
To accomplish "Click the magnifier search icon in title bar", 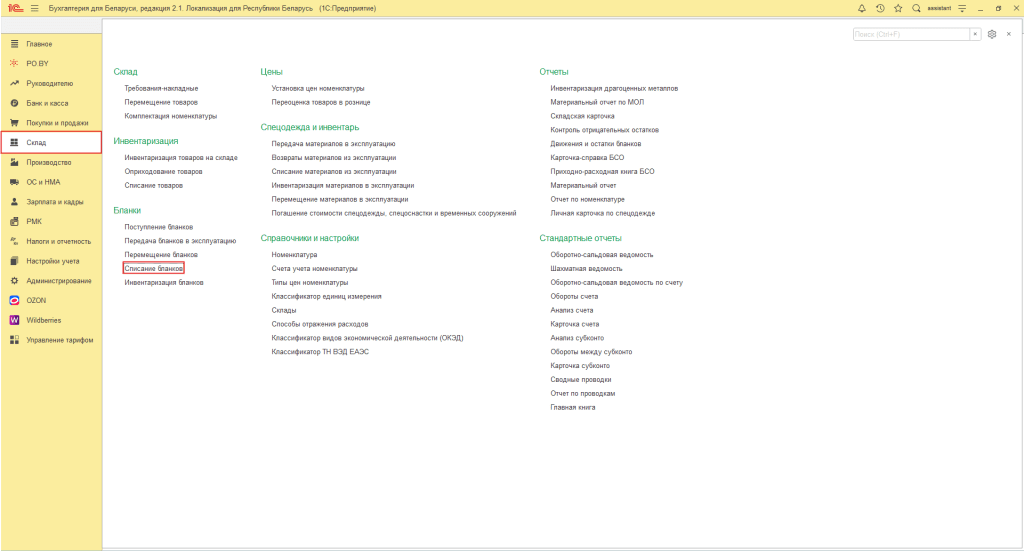I will coord(916,8).
